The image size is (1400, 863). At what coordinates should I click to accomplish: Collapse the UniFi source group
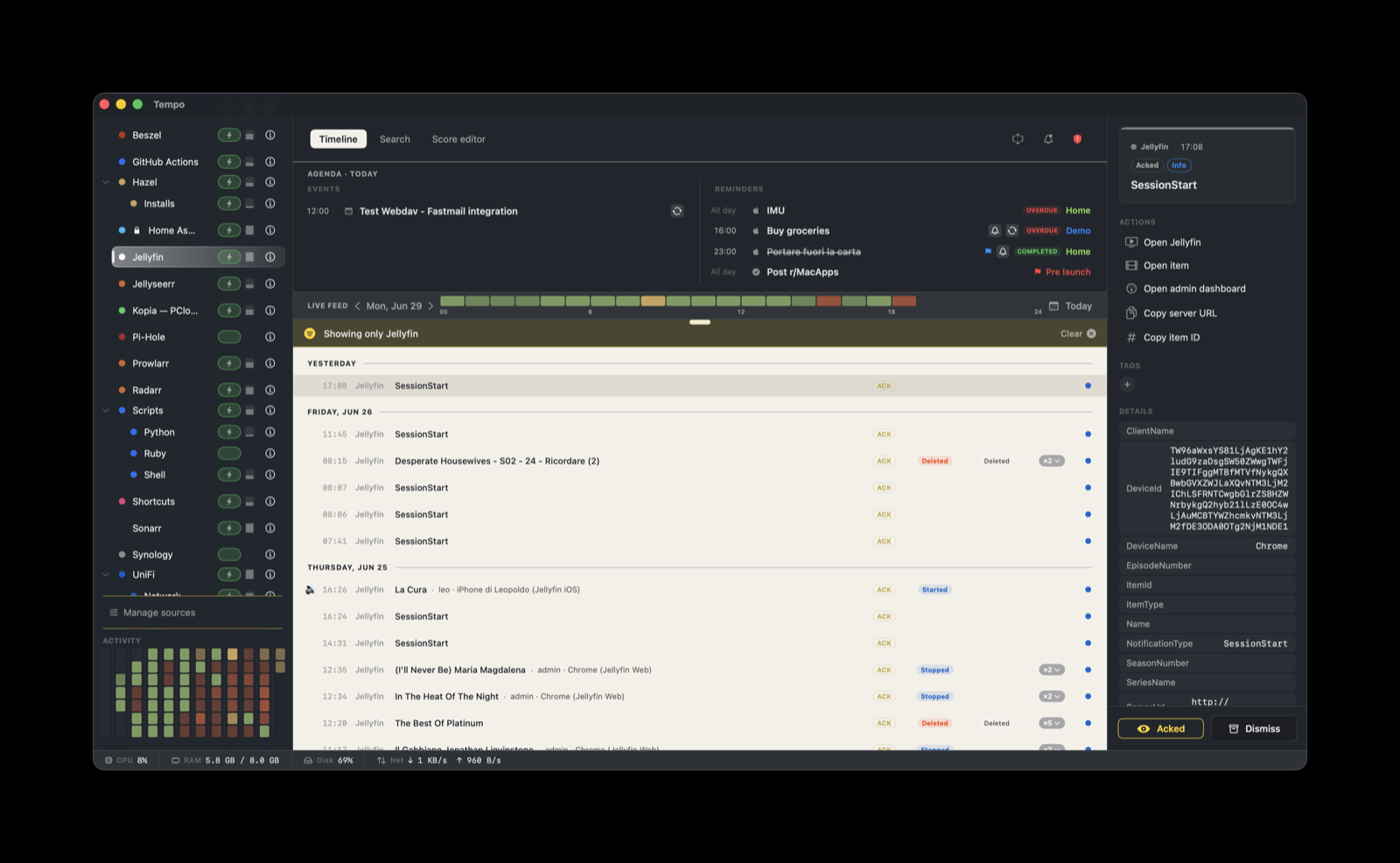pos(106,575)
